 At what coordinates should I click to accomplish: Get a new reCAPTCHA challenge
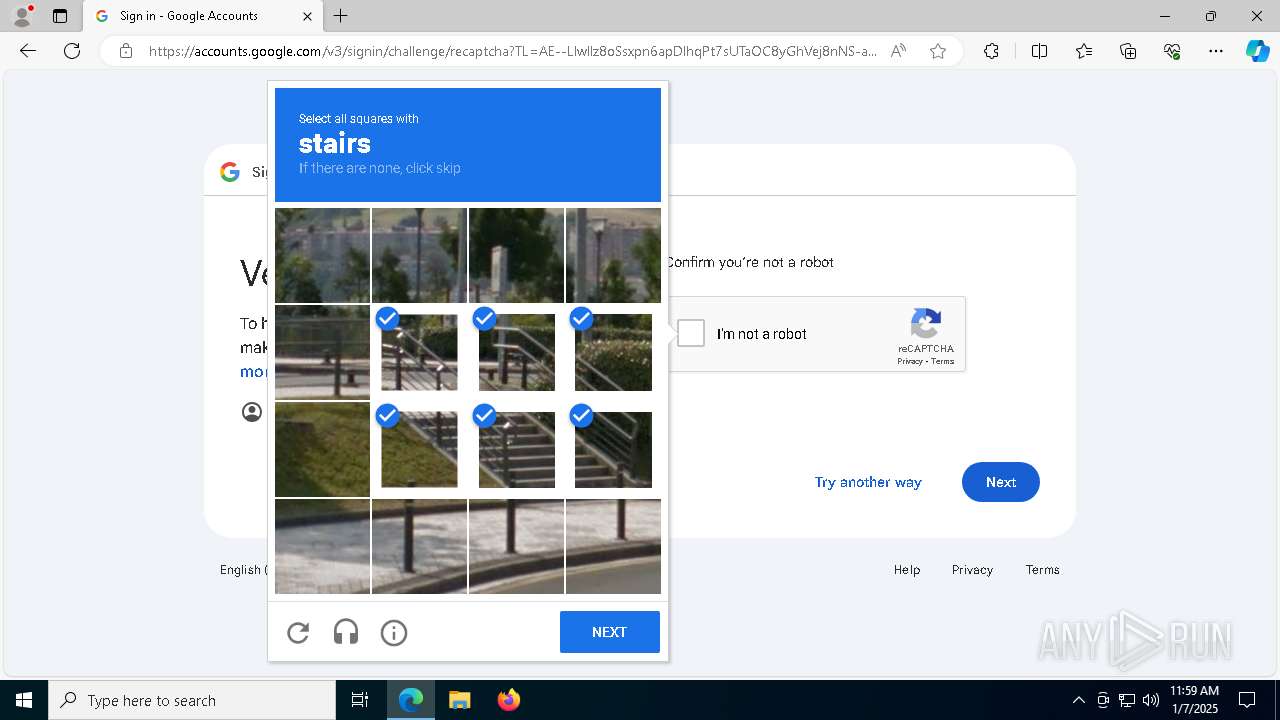298,632
